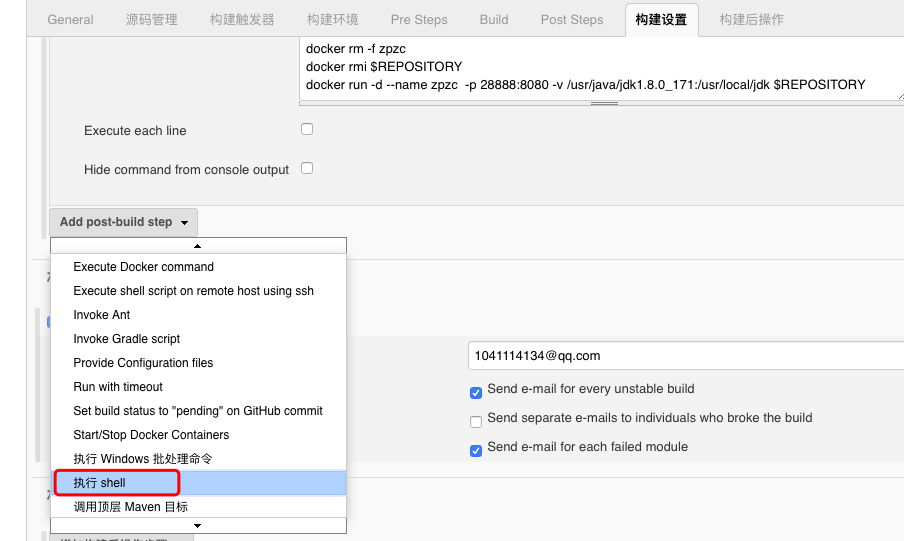The image size is (904, 541).
Task: Enable separate e-mails to individuals who broke build
Action: point(476,422)
